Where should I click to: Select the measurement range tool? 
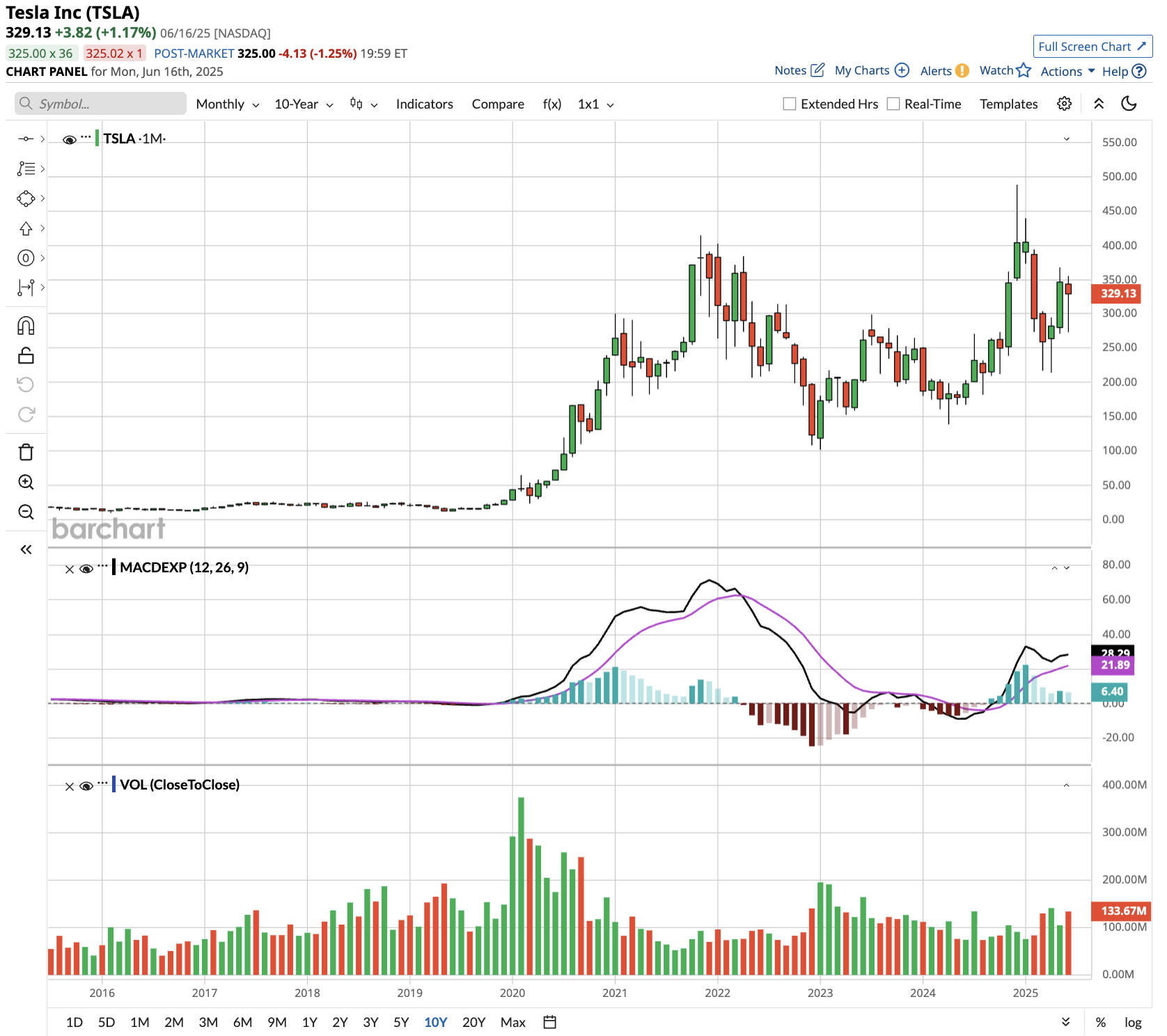click(x=26, y=288)
